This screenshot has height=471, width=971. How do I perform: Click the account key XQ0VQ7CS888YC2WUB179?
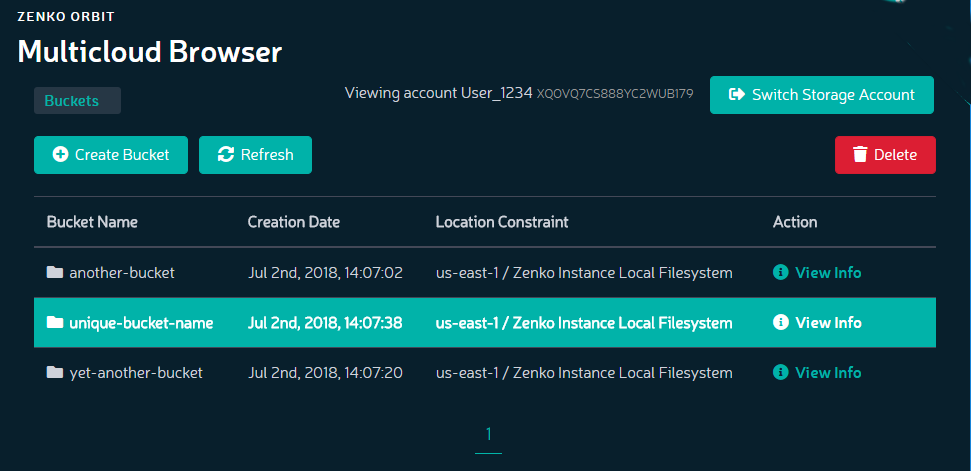coord(615,94)
